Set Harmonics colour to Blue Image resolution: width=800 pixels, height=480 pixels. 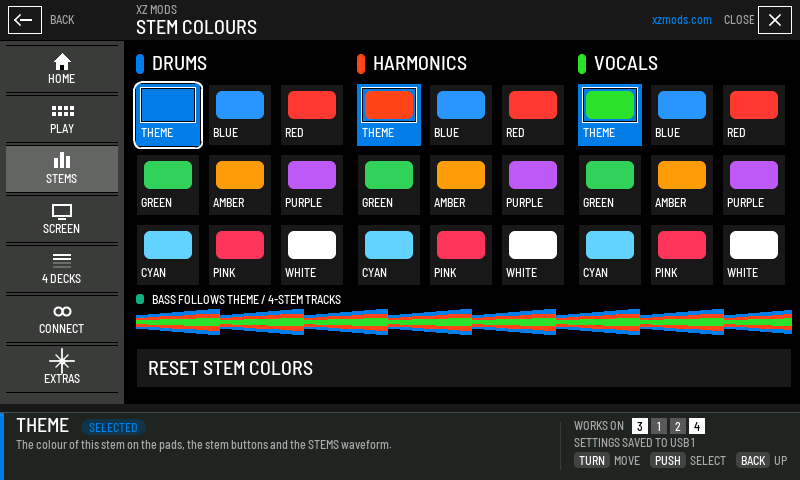click(x=461, y=115)
